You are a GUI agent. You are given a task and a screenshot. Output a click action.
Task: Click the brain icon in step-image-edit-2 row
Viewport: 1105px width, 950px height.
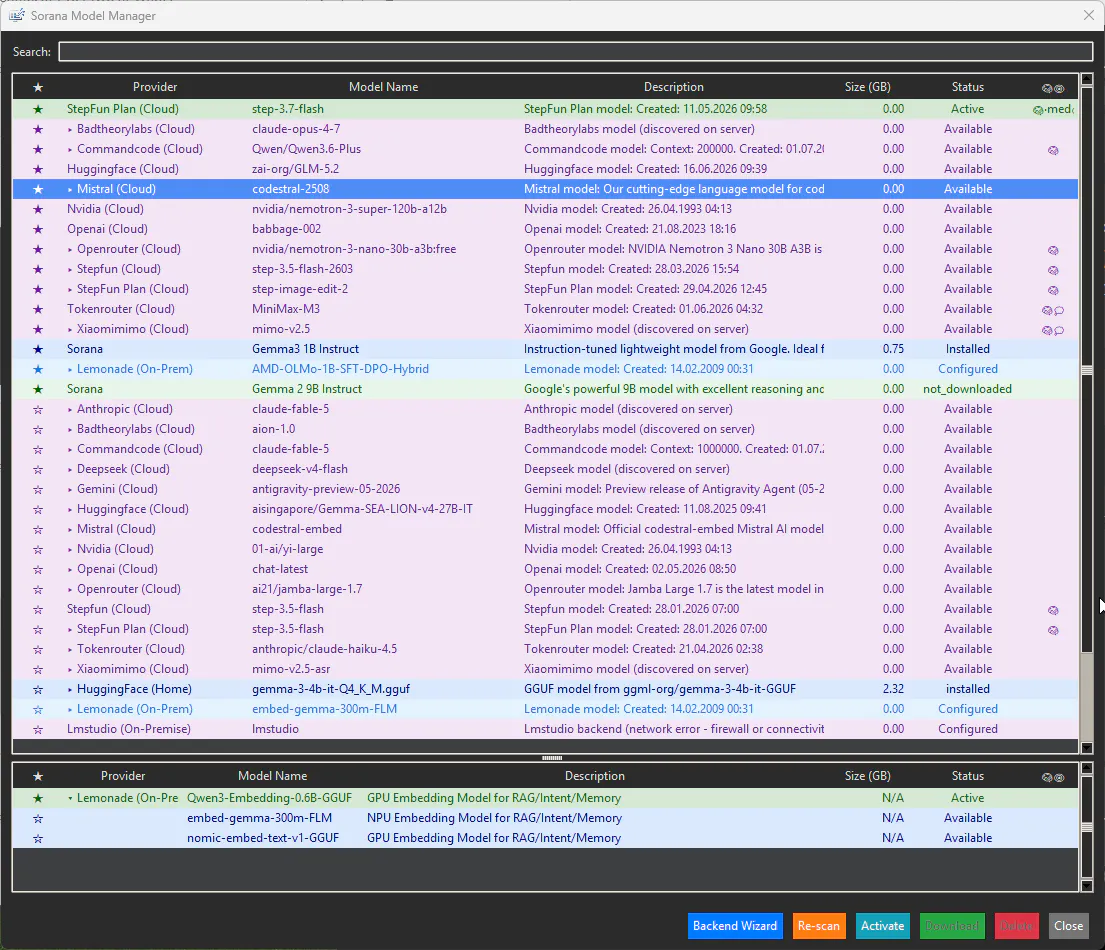coord(1053,290)
